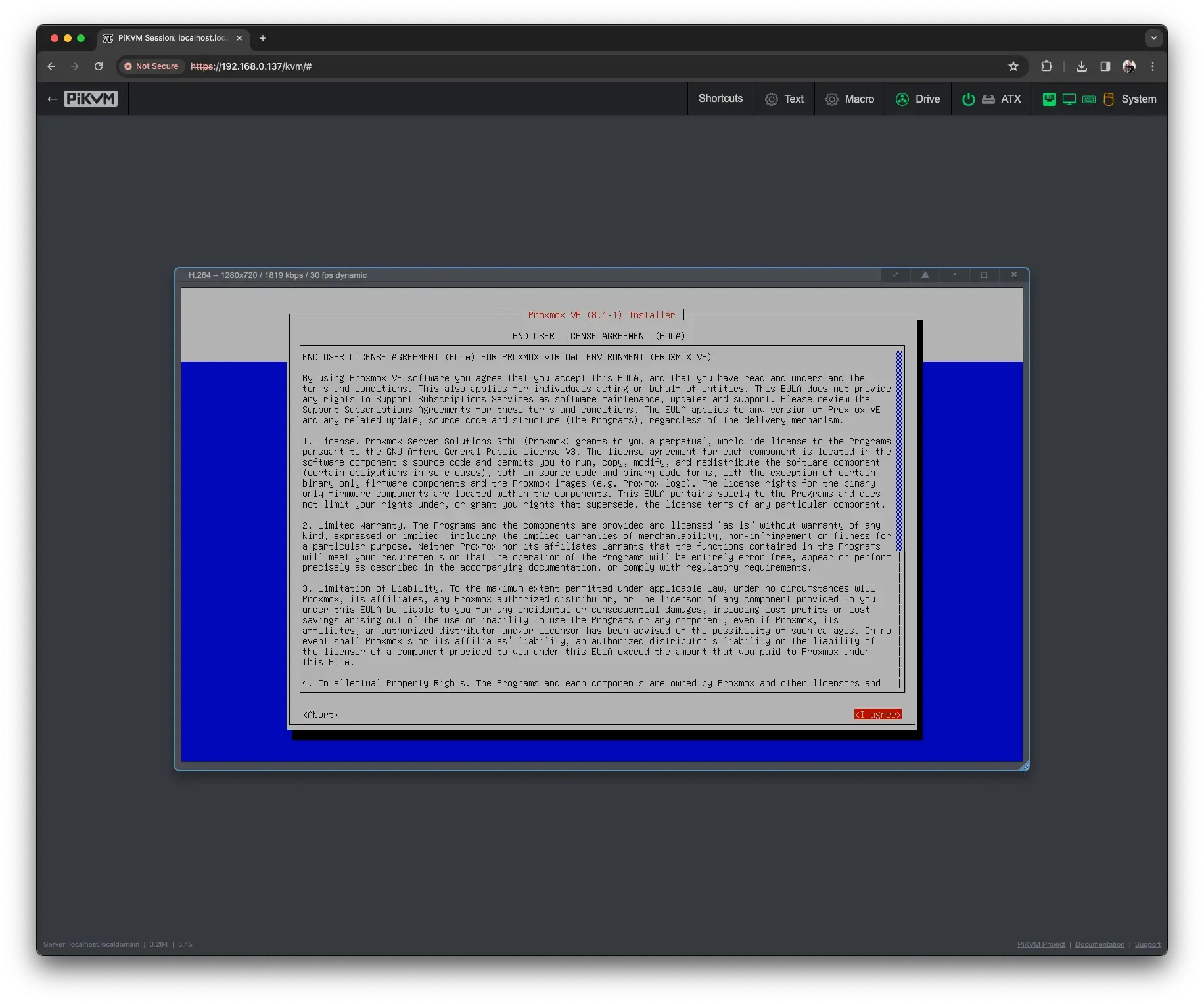
Task: Open the Text menu dropdown
Action: point(785,99)
